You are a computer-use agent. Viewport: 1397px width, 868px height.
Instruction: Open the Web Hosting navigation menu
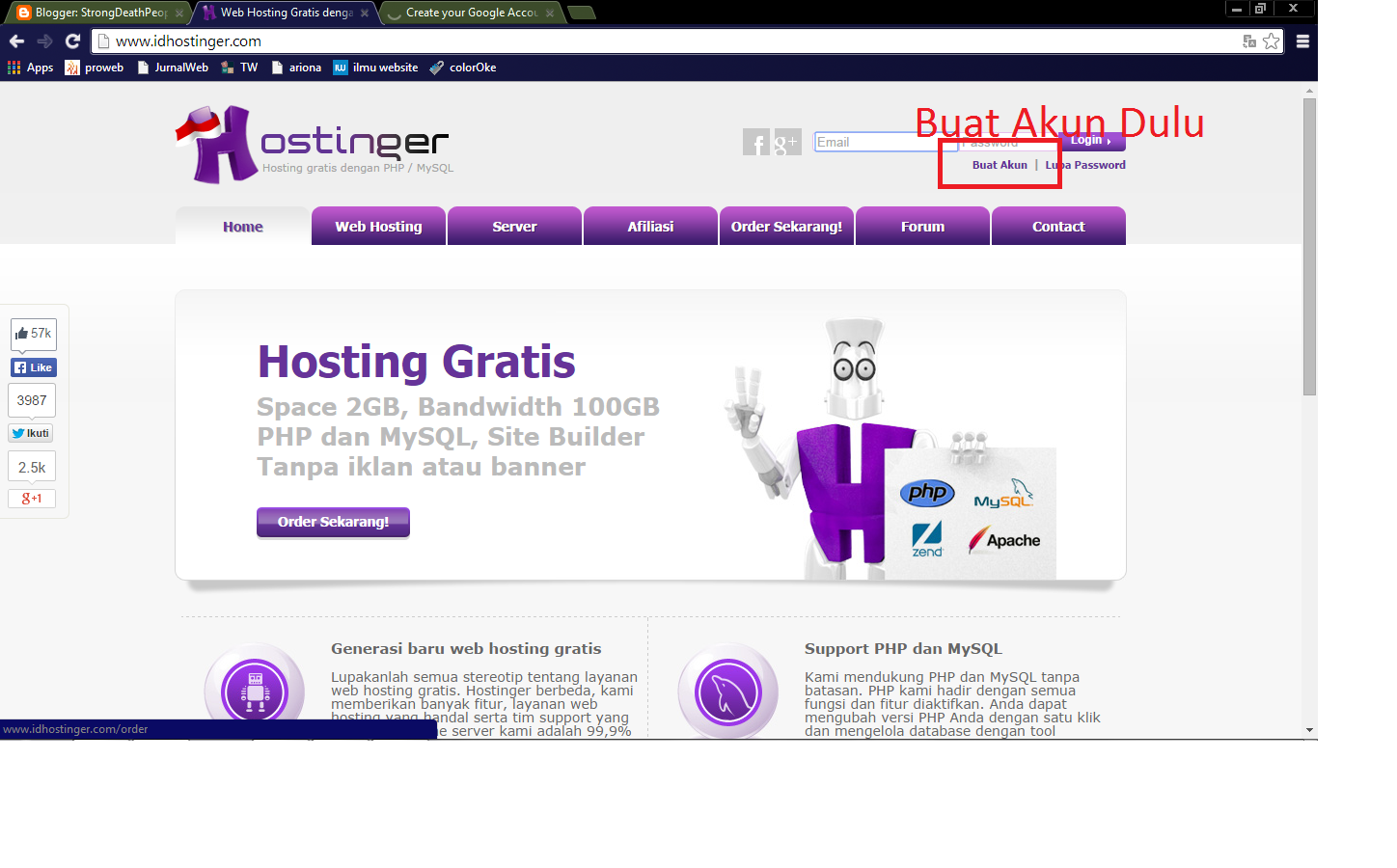click(x=378, y=227)
